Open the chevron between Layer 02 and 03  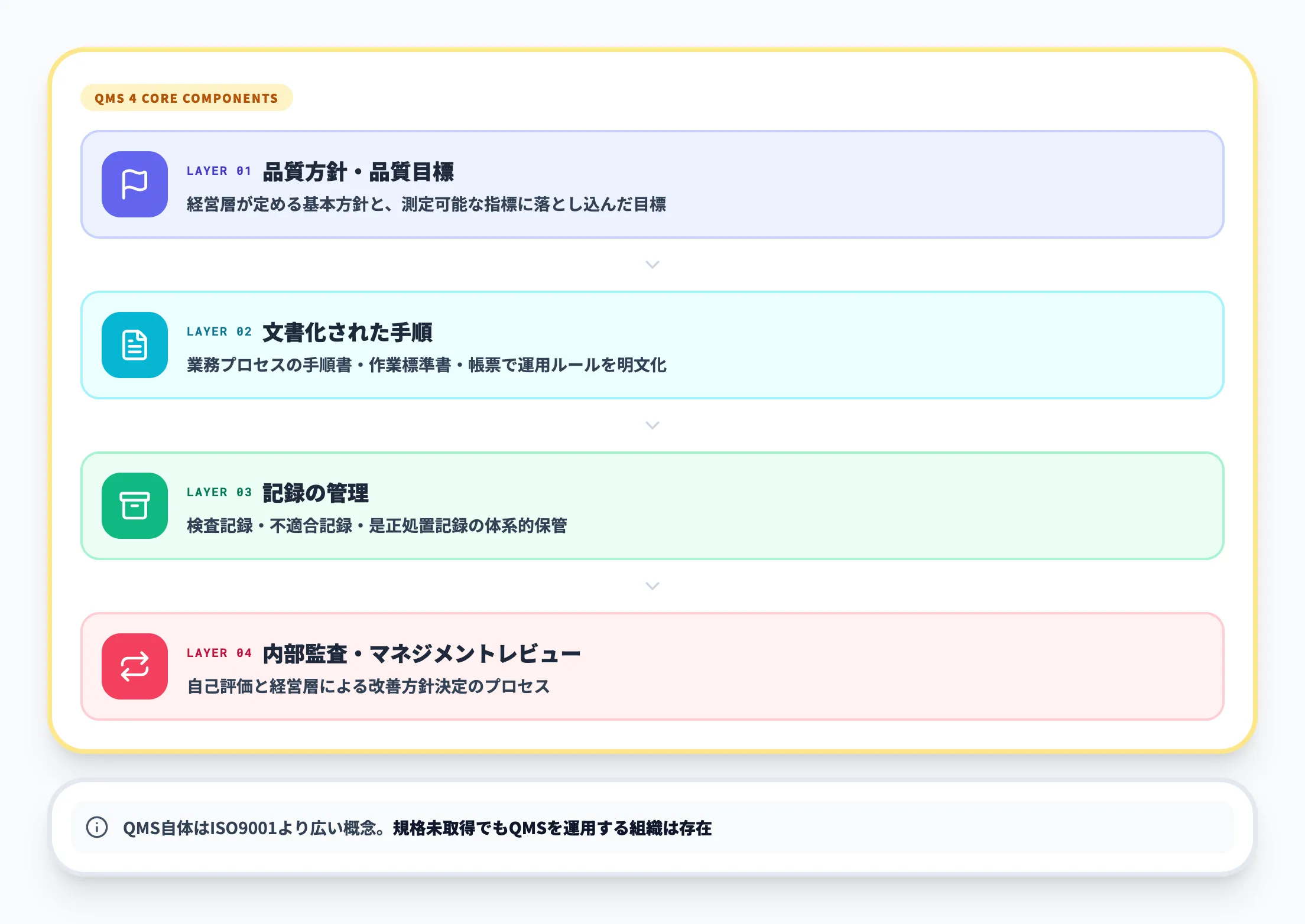(x=652, y=425)
